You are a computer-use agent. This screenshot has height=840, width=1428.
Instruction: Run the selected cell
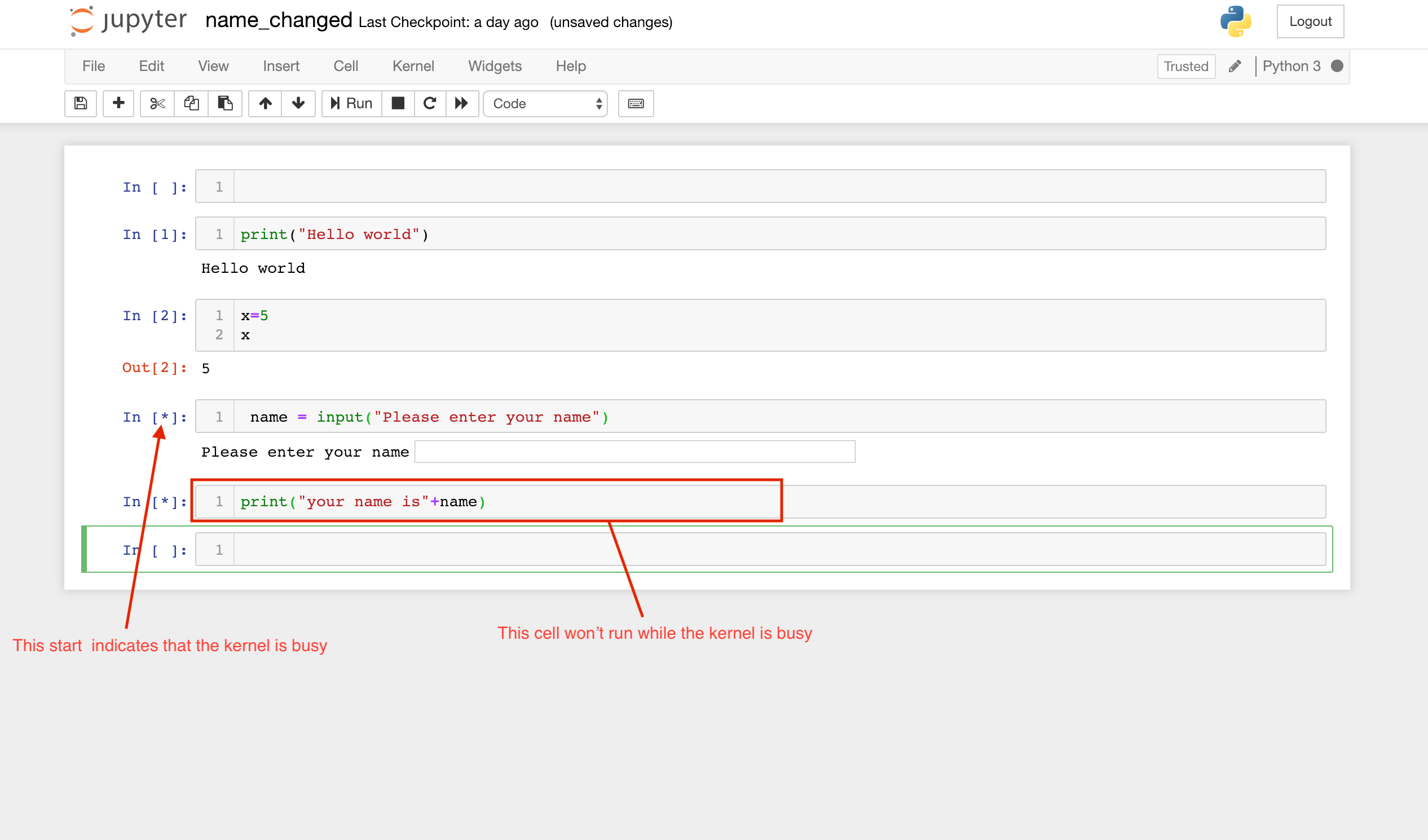(x=350, y=104)
